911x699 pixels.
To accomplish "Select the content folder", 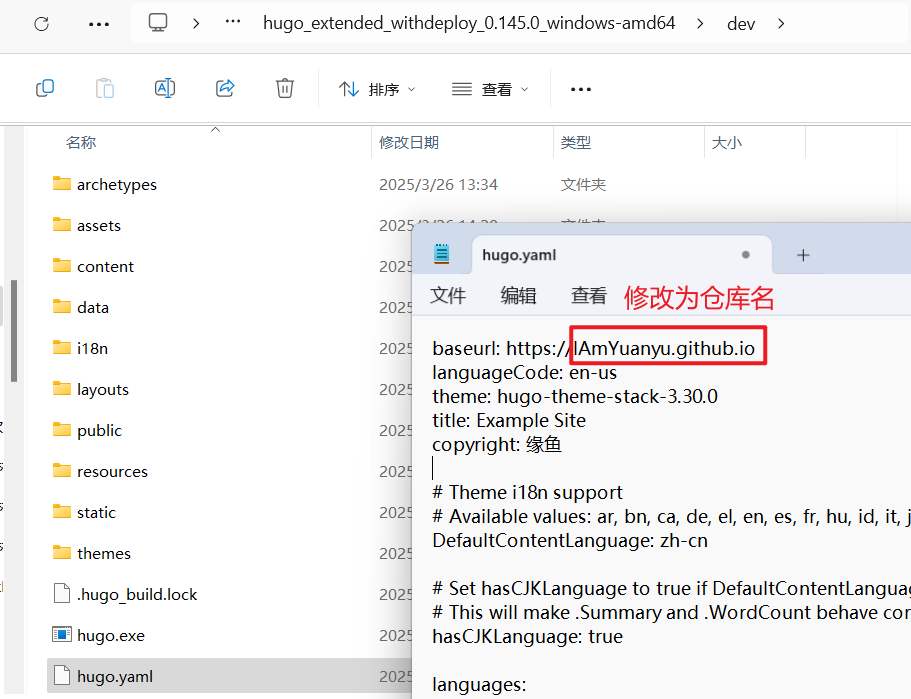I will pos(105,266).
